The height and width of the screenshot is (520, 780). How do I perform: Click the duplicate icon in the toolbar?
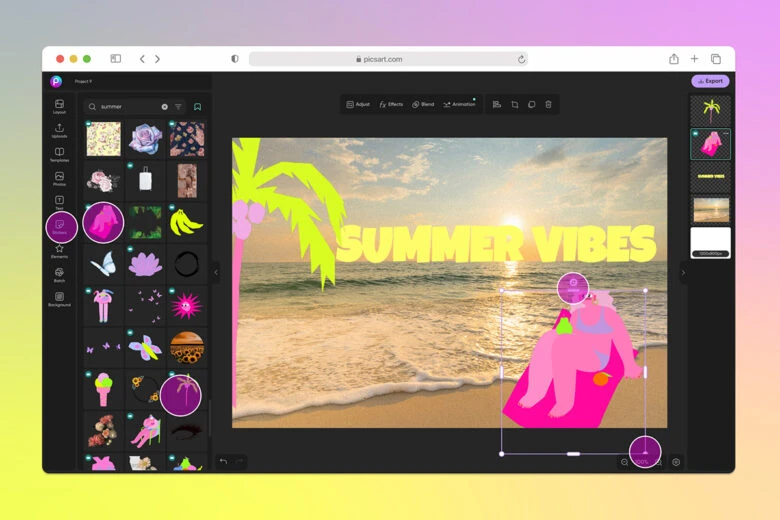(531, 104)
